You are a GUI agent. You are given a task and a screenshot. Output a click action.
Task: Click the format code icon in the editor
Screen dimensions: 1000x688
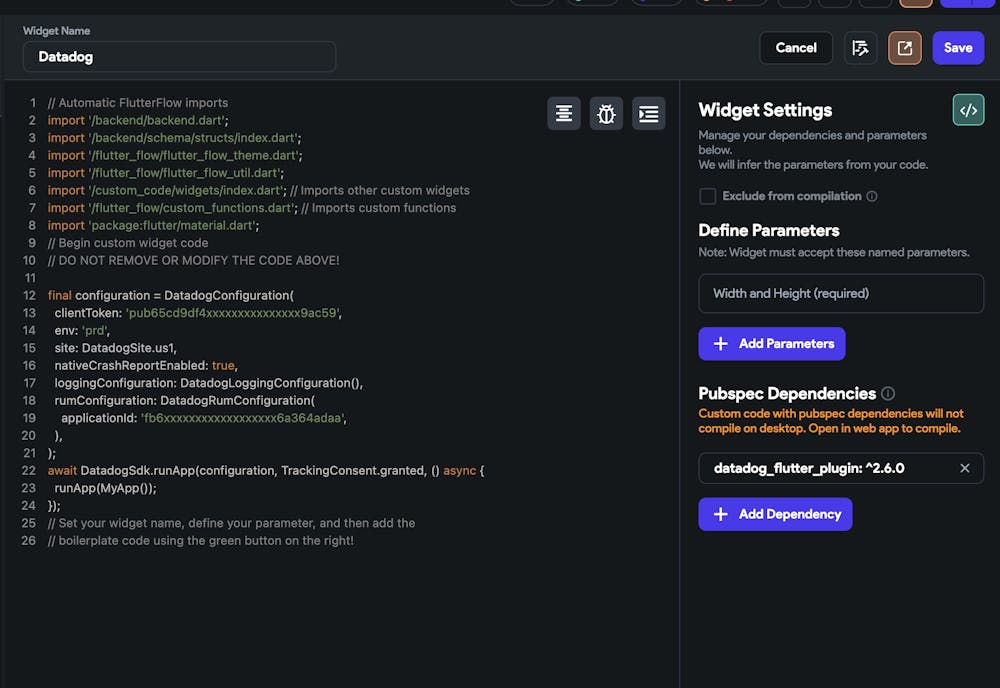564,114
